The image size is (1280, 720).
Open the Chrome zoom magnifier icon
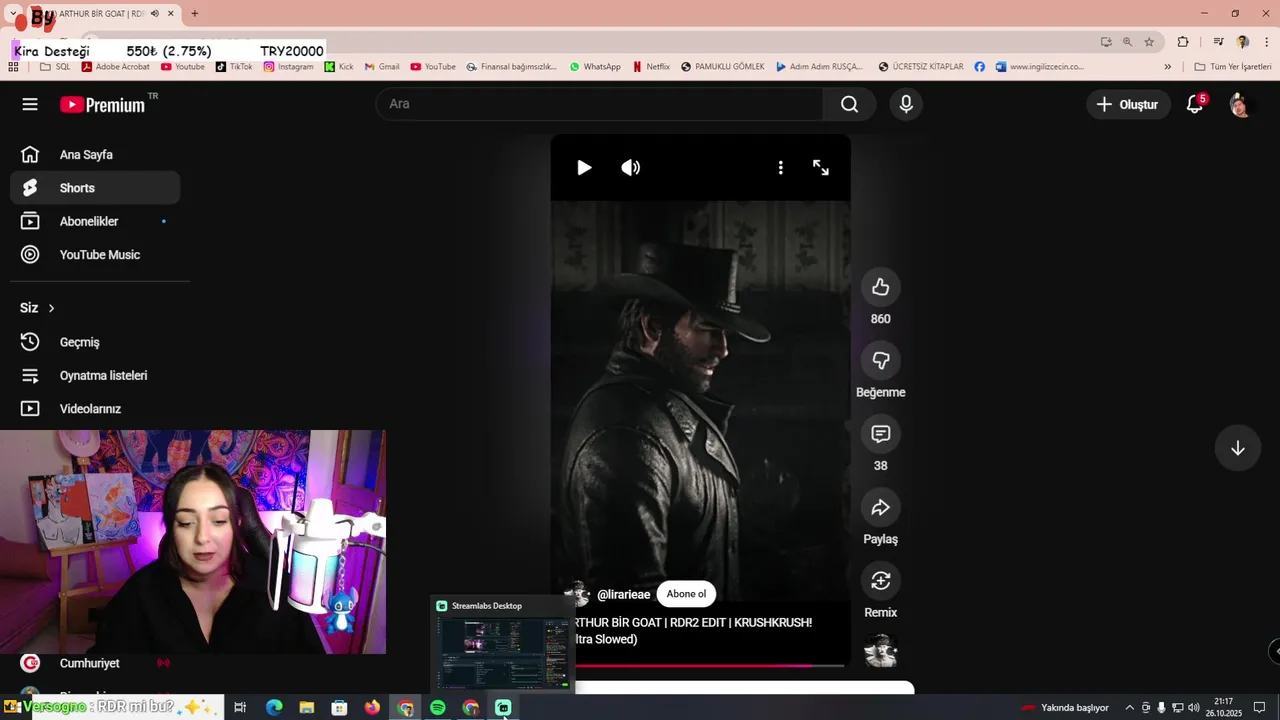click(x=1127, y=42)
